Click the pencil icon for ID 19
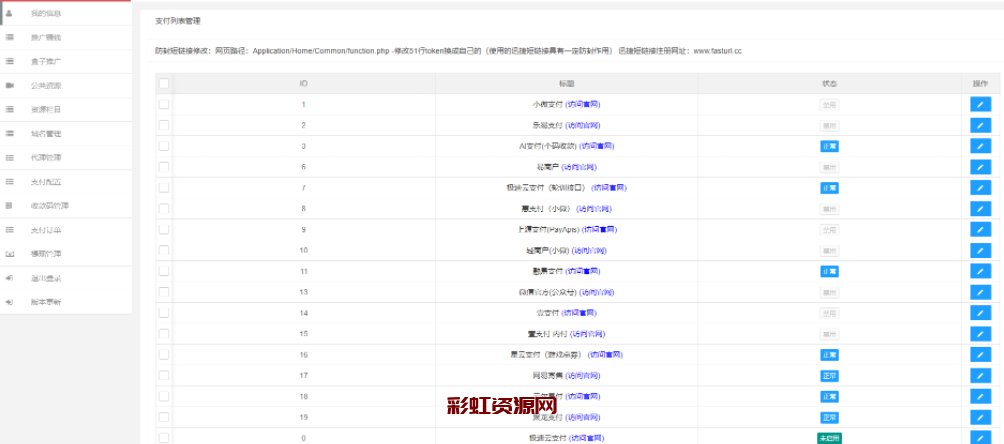 (980, 417)
